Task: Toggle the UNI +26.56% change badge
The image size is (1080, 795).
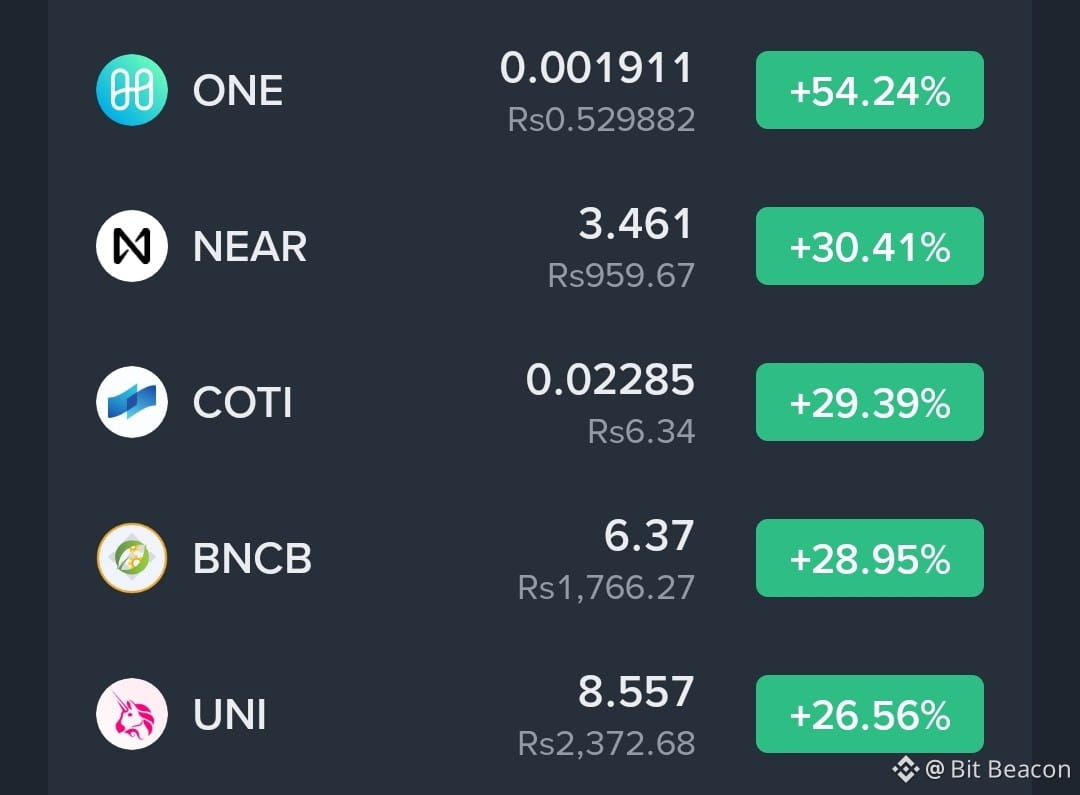Action: [869, 714]
